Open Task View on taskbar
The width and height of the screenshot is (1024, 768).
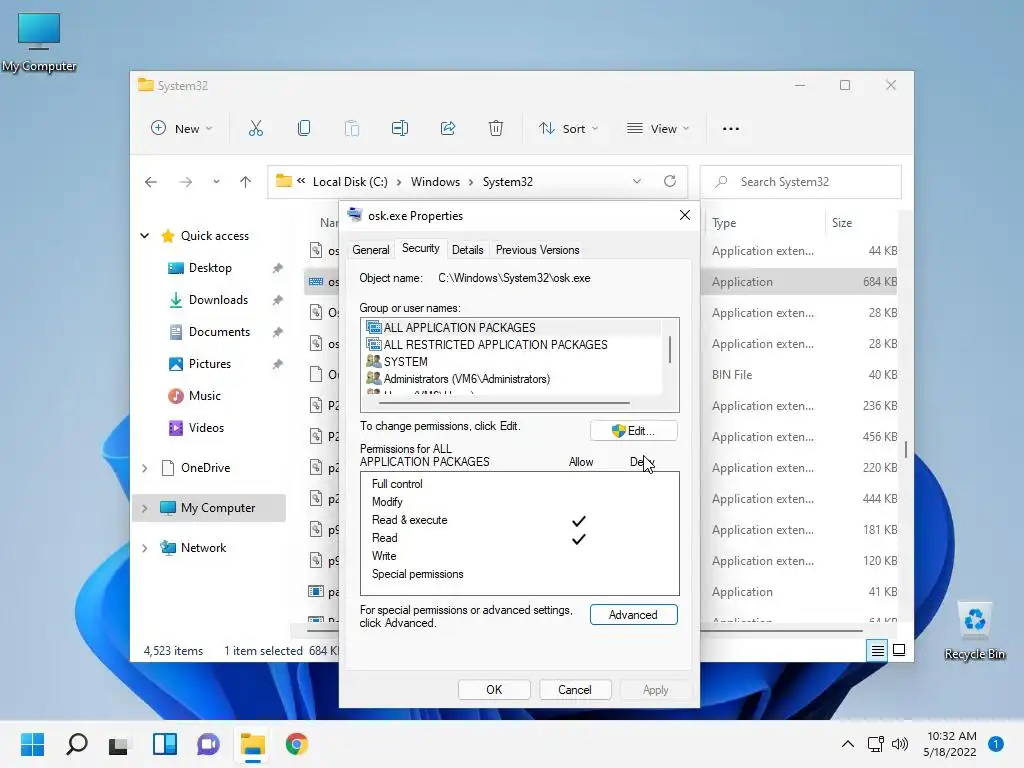click(119, 745)
